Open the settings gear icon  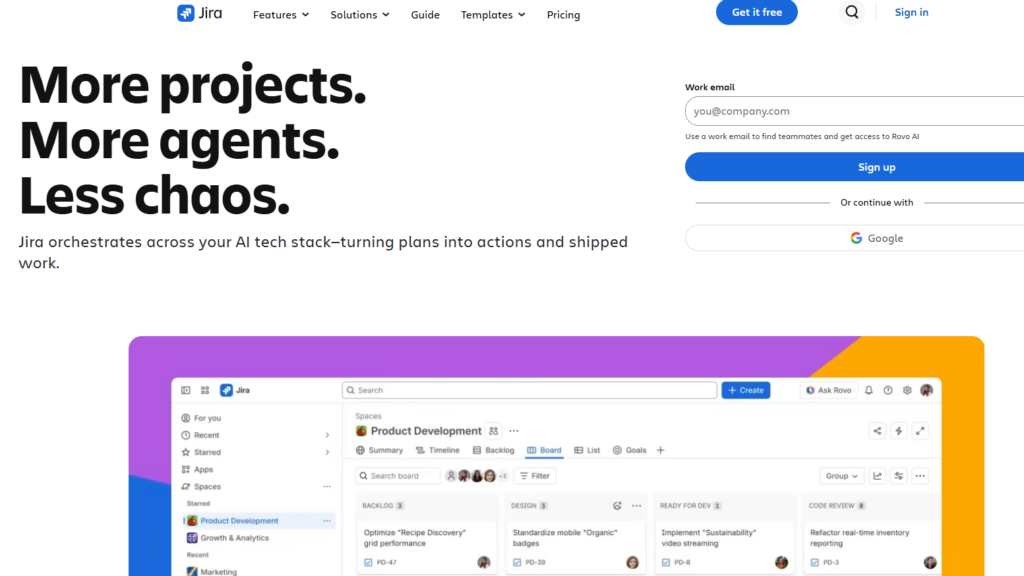907,391
